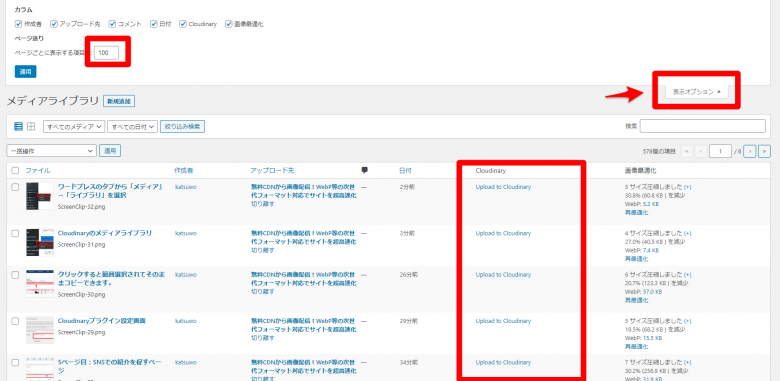
Task: Open thumbnail of ScreenClip-30.png
Action: click(40, 284)
